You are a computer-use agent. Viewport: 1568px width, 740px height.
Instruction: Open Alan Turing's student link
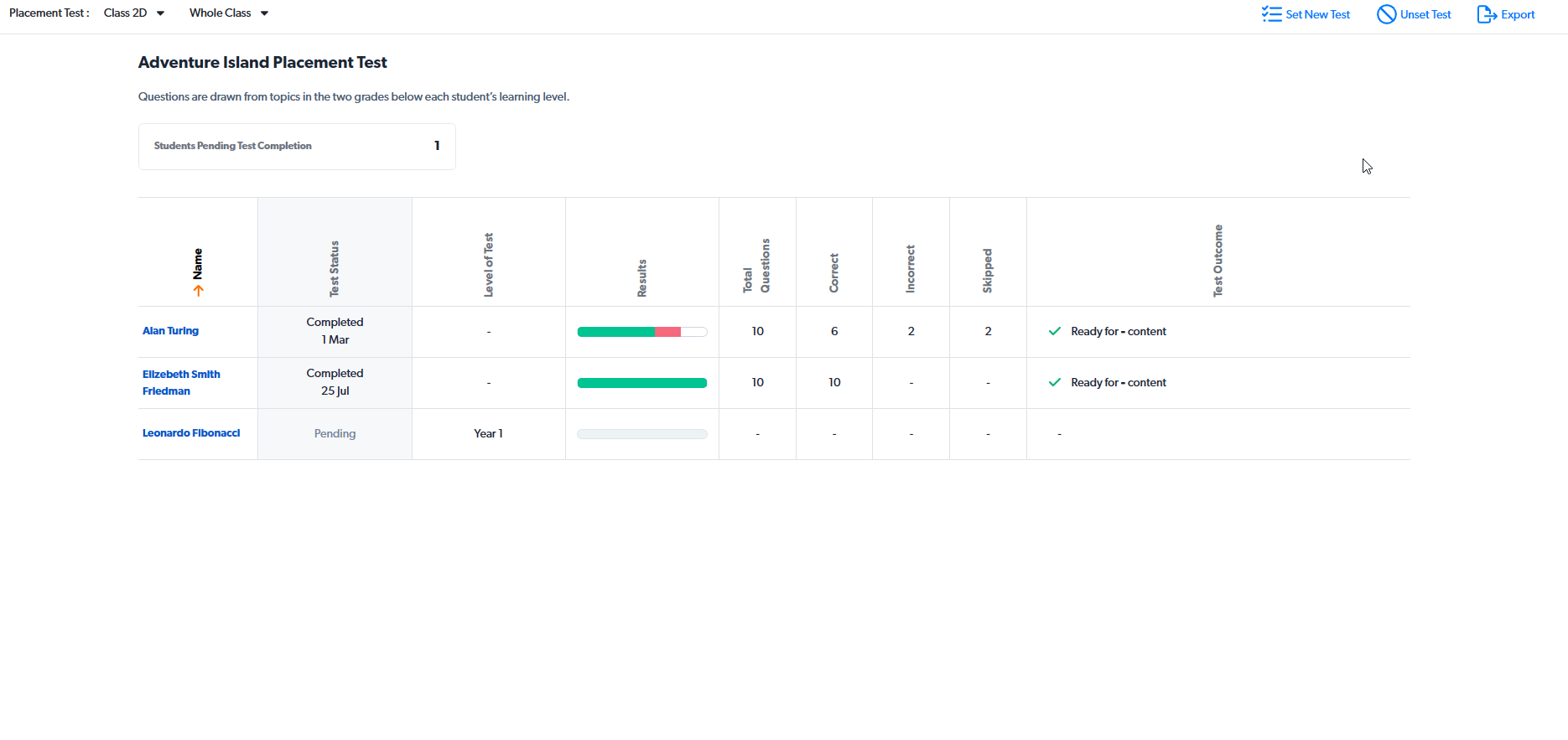click(170, 331)
